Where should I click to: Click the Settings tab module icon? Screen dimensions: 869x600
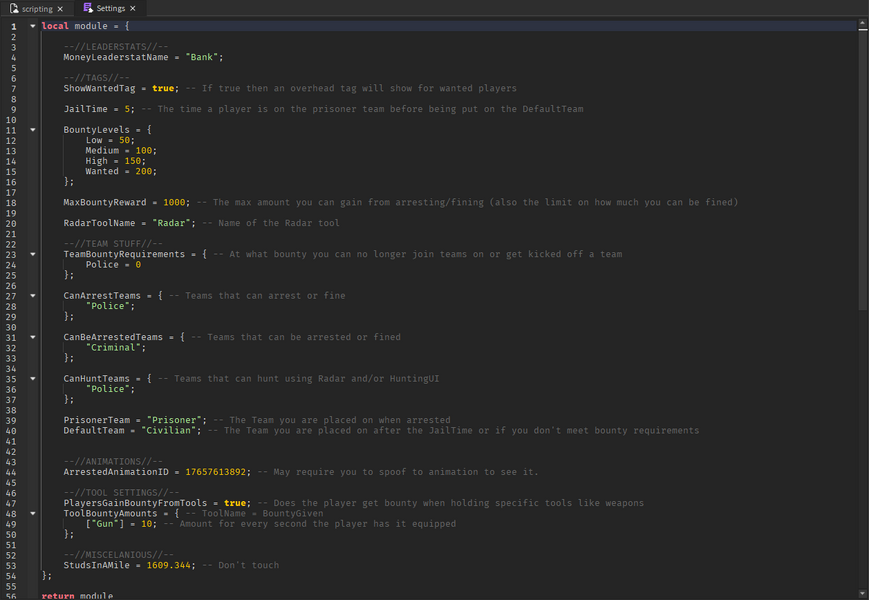pyautogui.click(x=88, y=8)
